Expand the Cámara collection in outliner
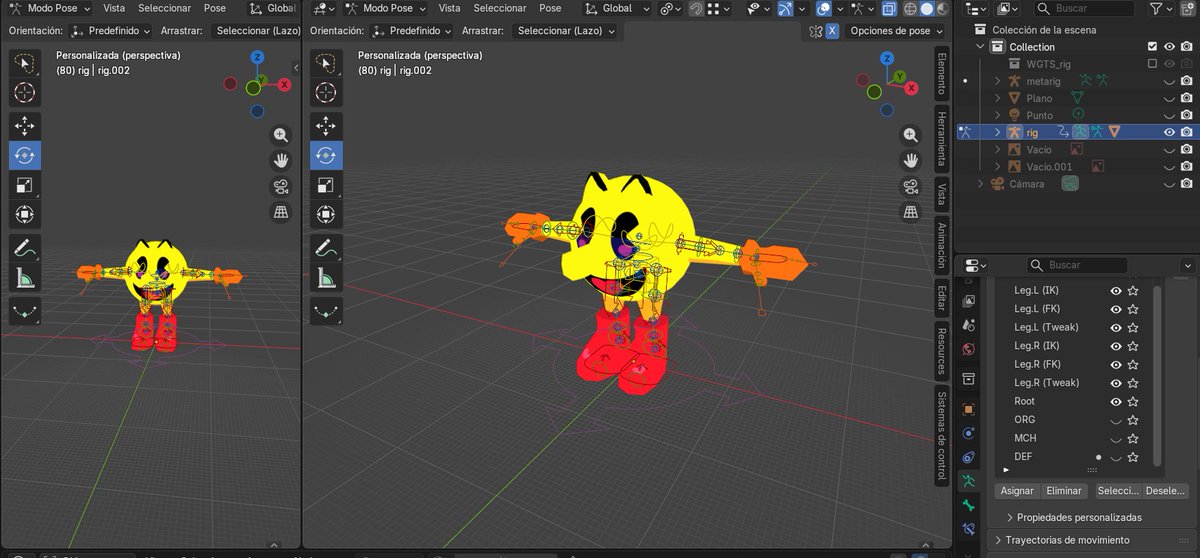This screenshot has width=1200, height=558. 981,184
